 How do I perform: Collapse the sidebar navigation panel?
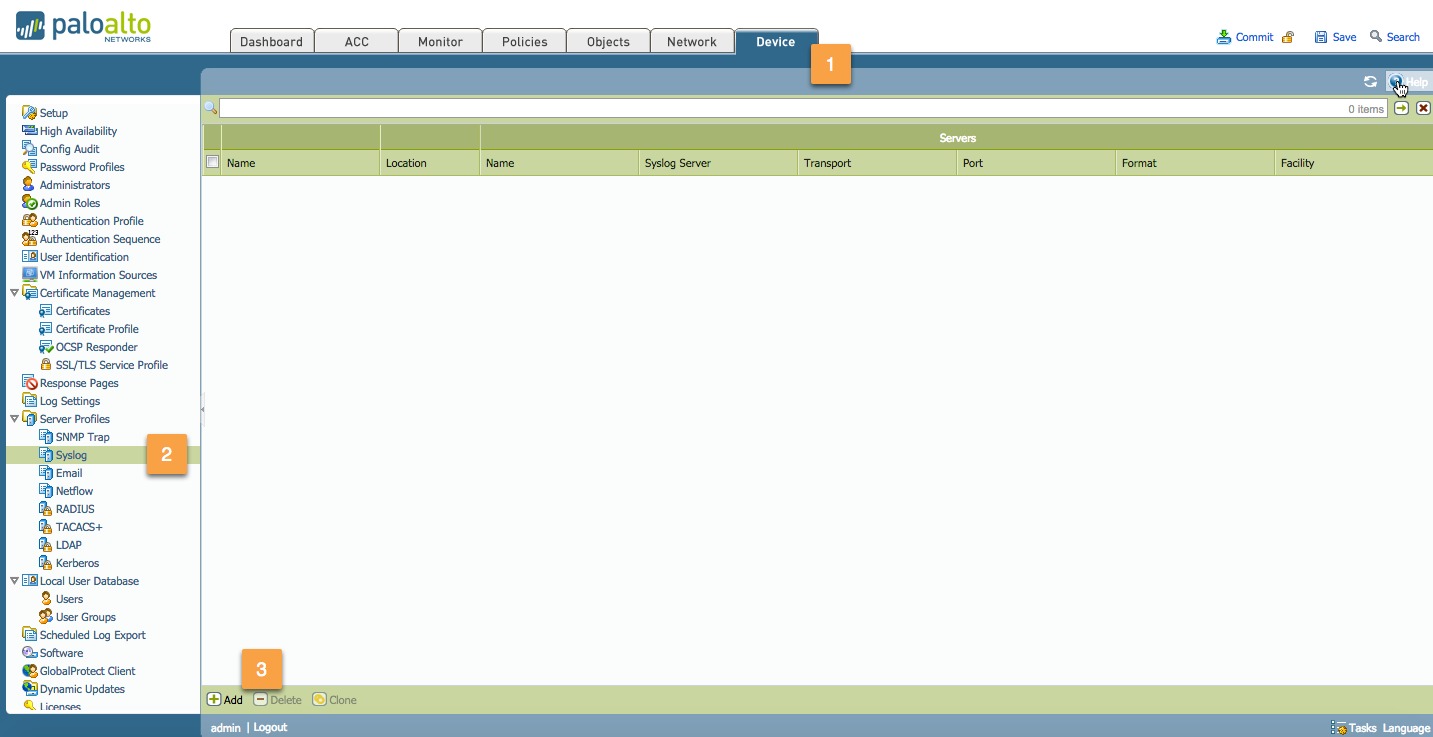coord(203,408)
